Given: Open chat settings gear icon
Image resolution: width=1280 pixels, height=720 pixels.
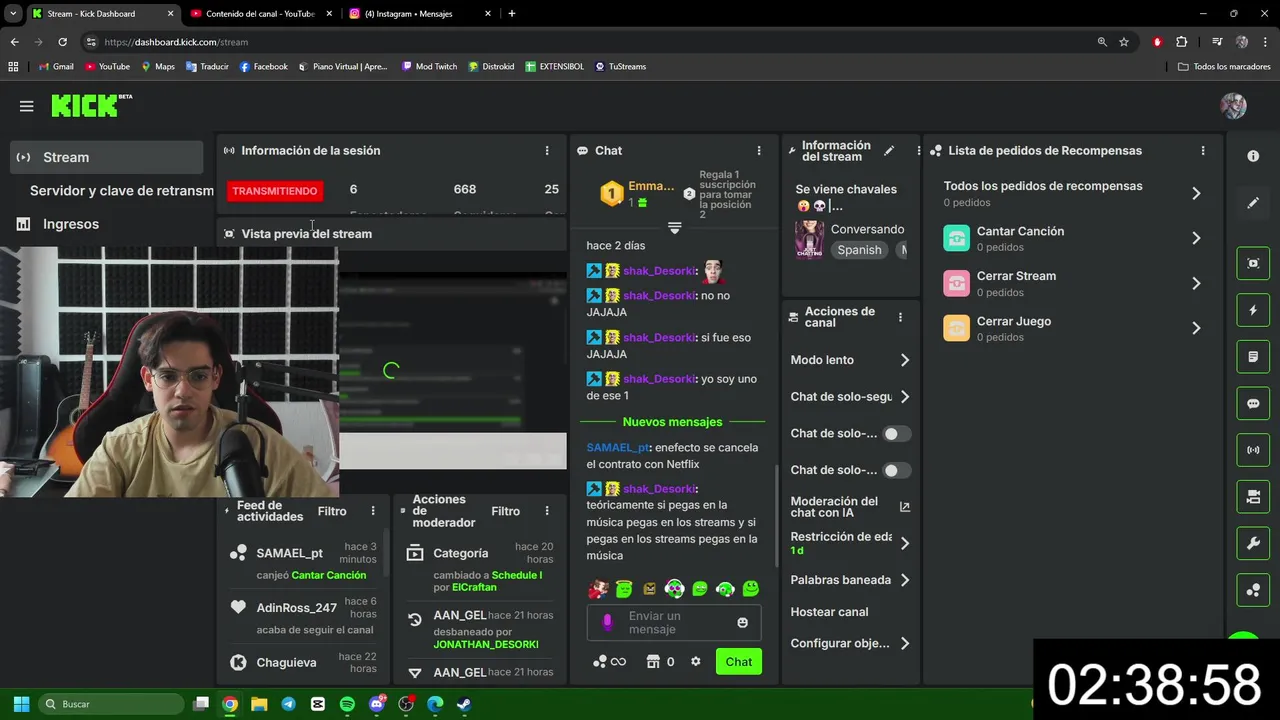Looking at the screenshot, I should (696, 661).
